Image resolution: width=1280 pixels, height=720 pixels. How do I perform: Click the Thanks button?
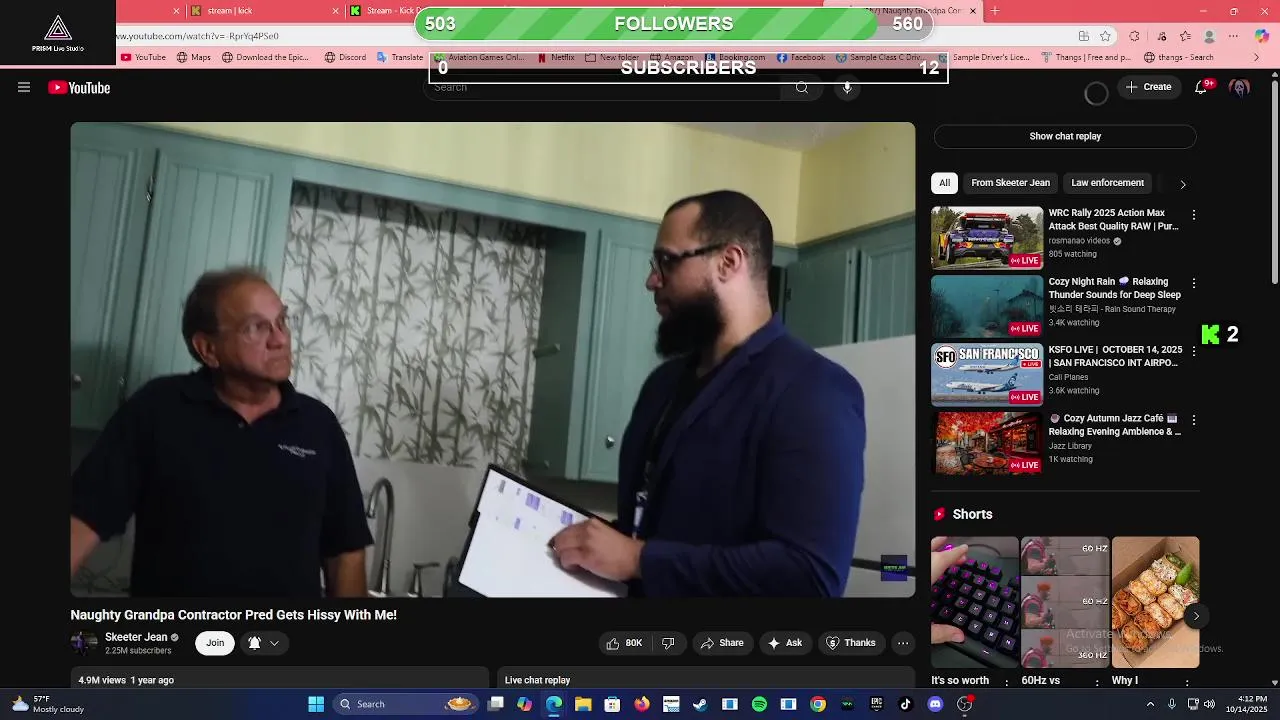coord(851,643)
